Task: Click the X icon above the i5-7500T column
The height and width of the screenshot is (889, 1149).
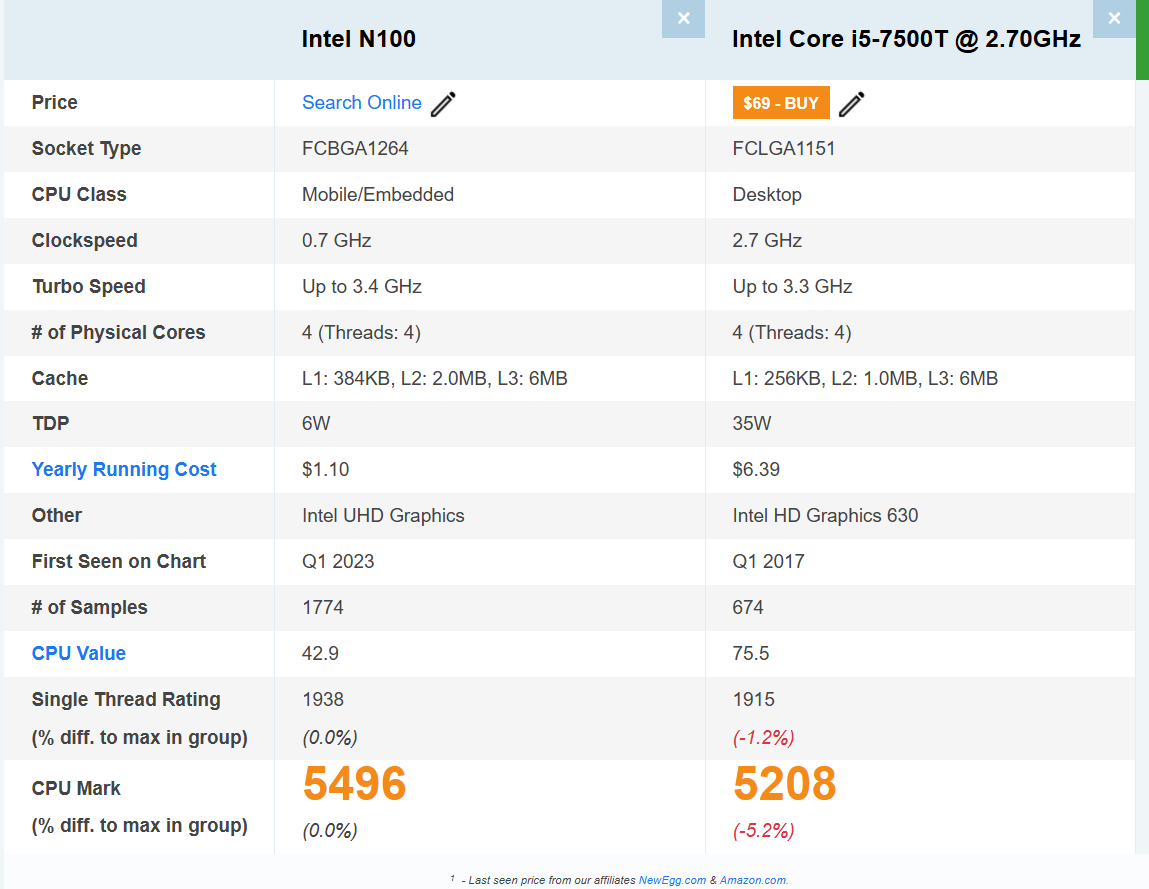Action: click(x=1114, y=19)
